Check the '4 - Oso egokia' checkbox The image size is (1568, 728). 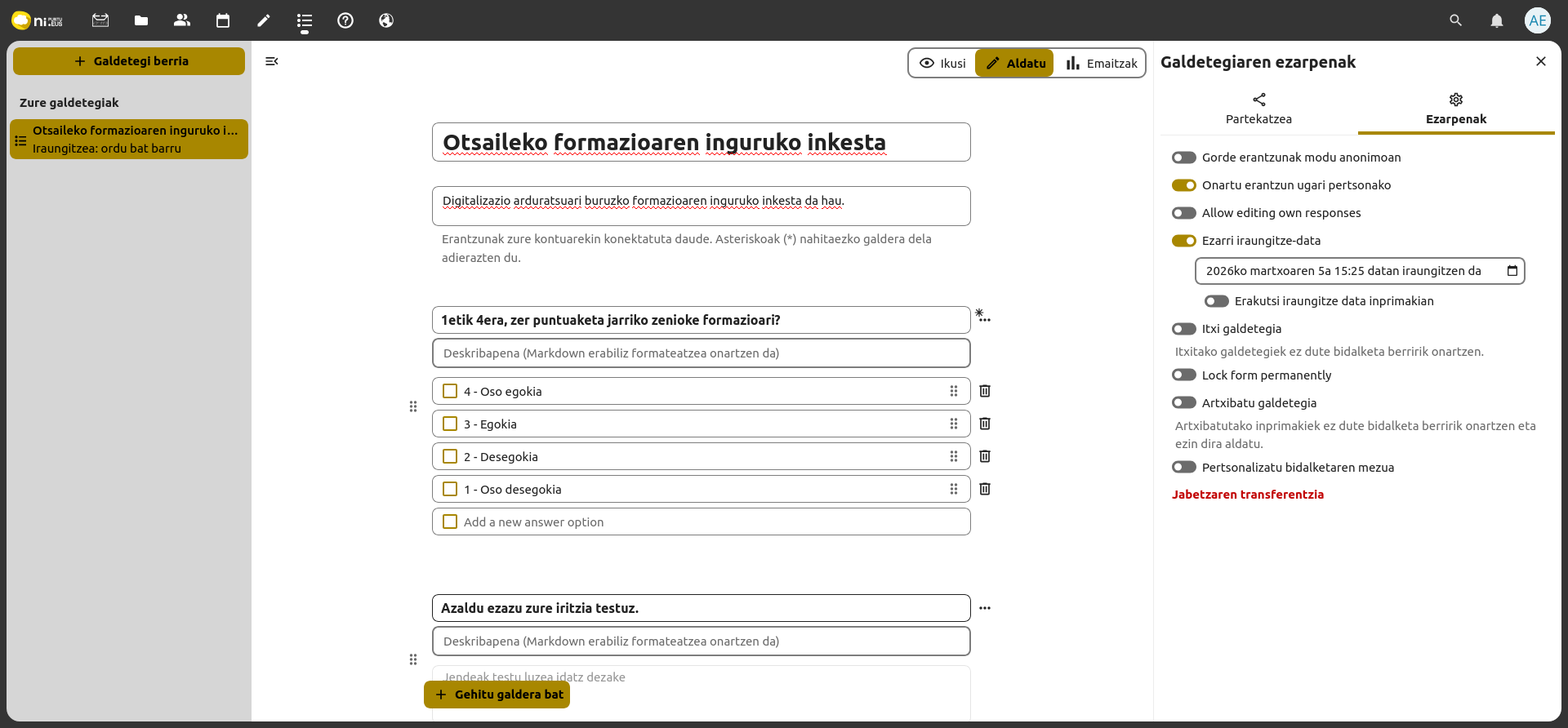[x=450, y=391]
